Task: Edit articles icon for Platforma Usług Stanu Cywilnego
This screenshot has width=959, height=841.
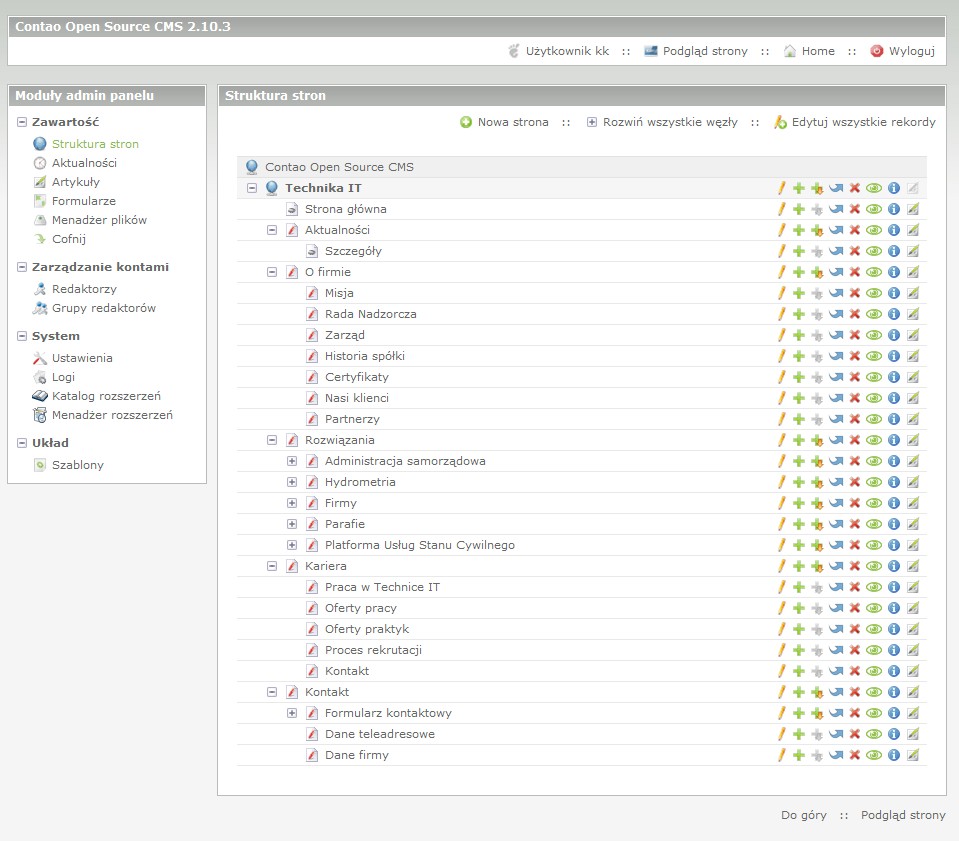Action: pyautogui.click(x=913, y=545)
